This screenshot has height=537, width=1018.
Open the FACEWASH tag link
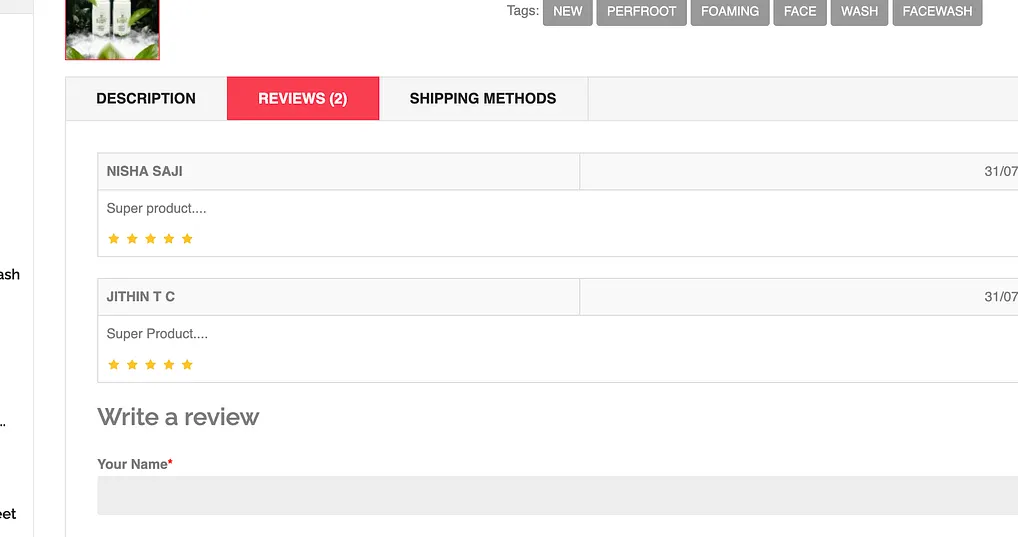[937, 12]
